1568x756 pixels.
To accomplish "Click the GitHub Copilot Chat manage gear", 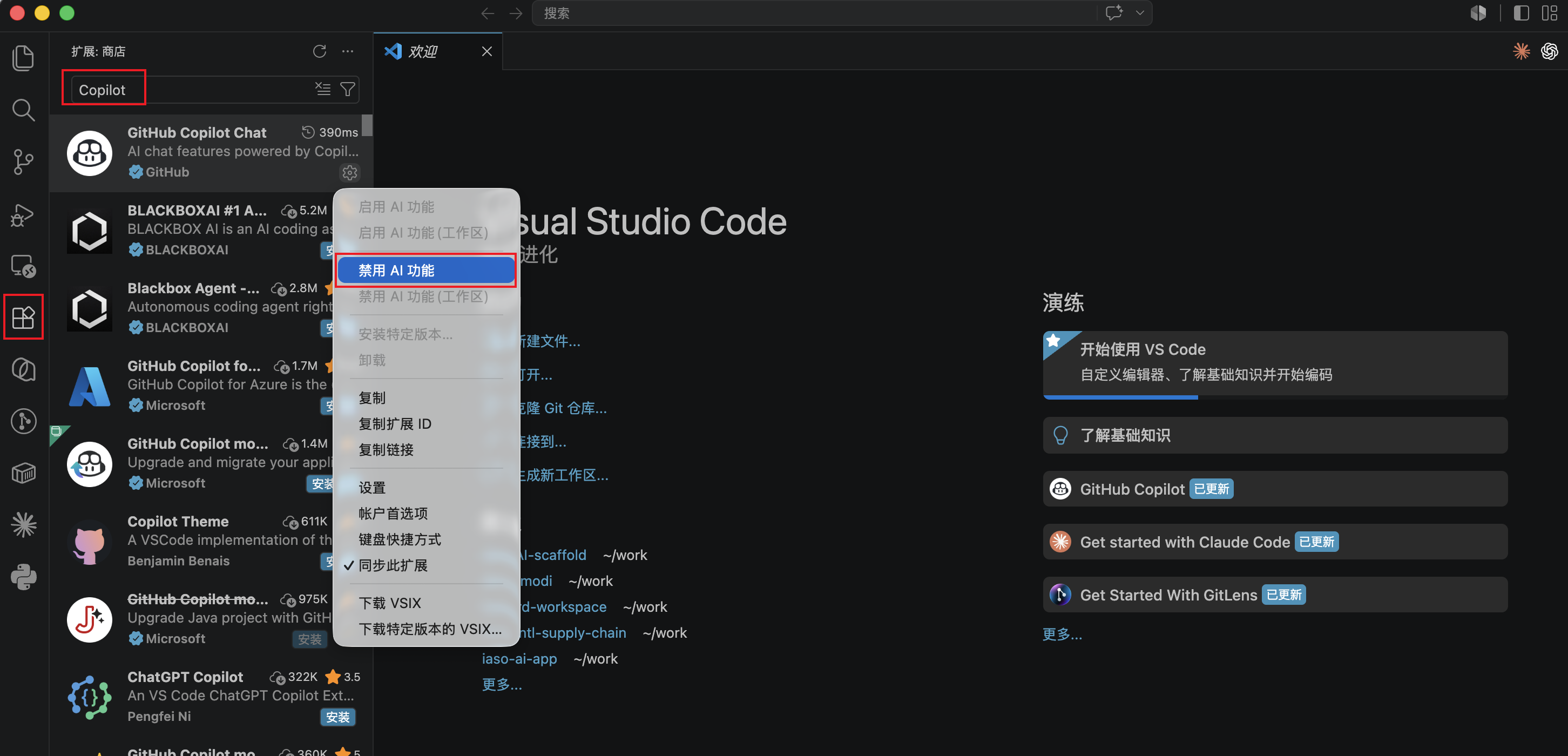I will click(349, 173).
